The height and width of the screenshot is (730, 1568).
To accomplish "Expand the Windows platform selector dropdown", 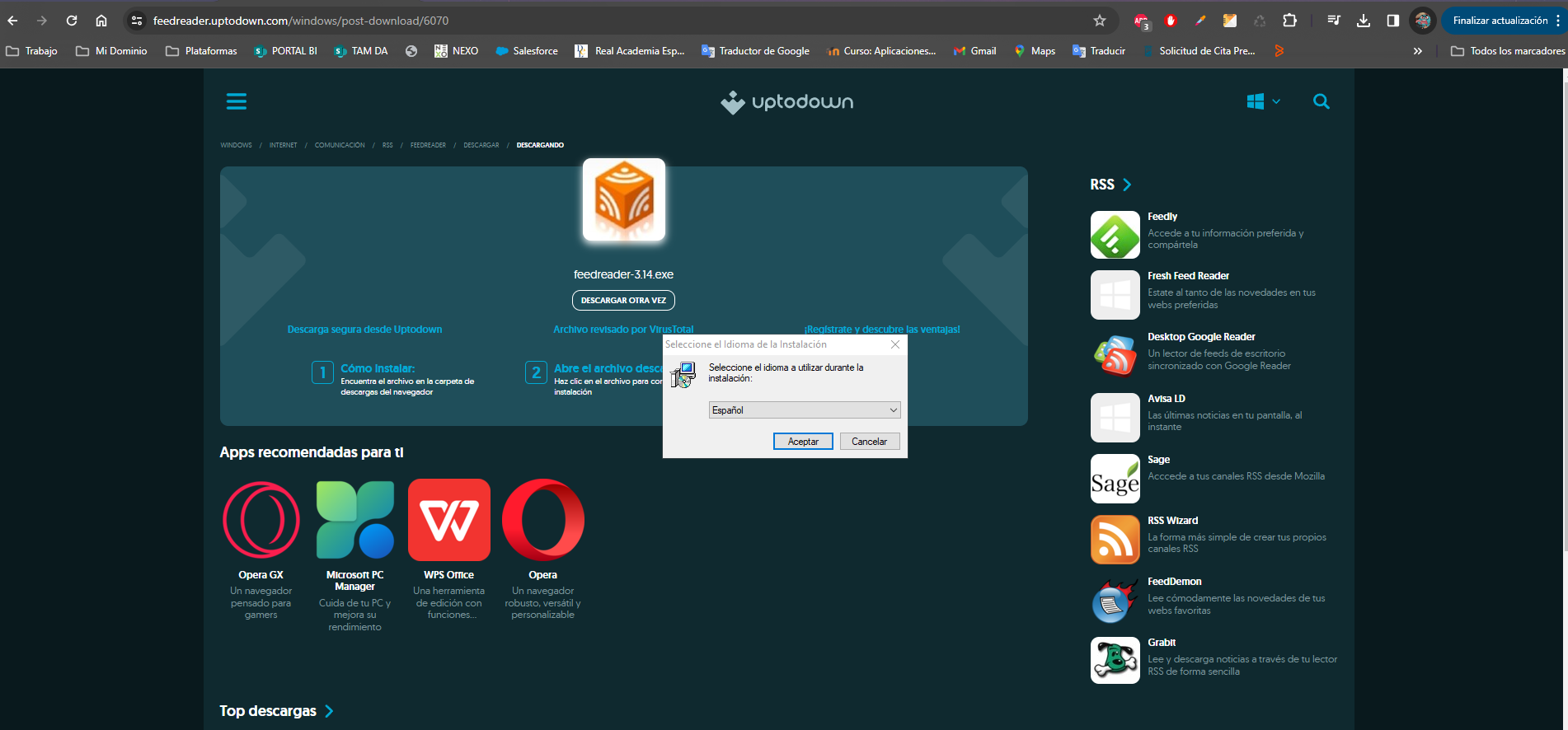I will (1263, 101).
